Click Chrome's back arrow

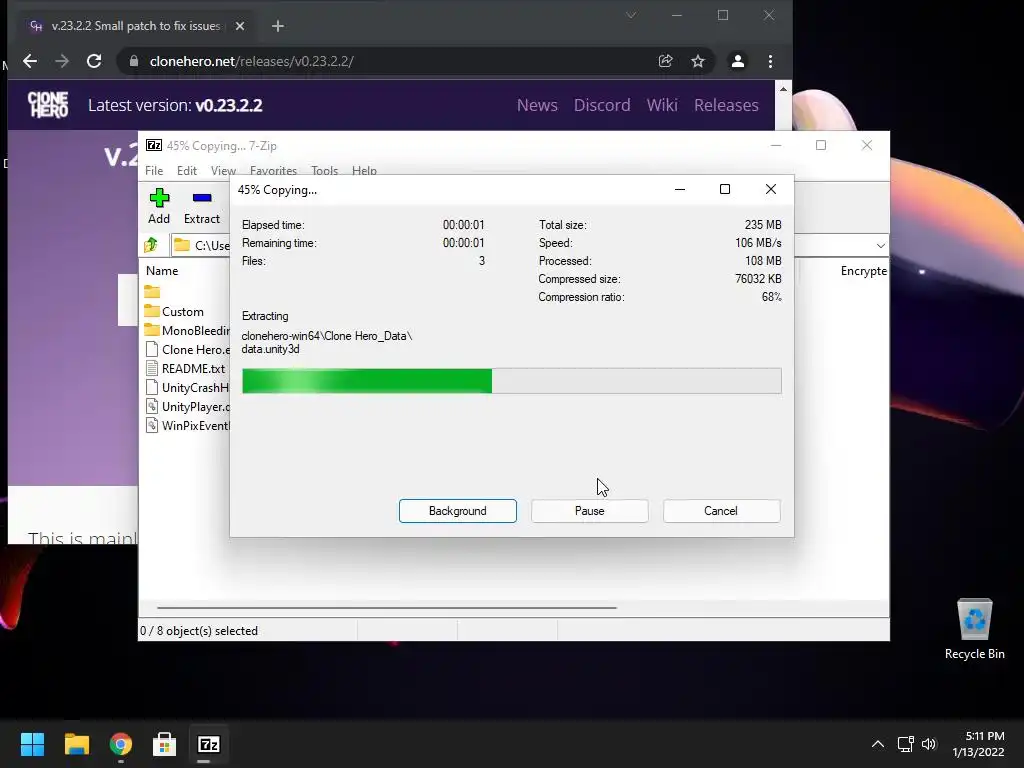click(30, 61)
